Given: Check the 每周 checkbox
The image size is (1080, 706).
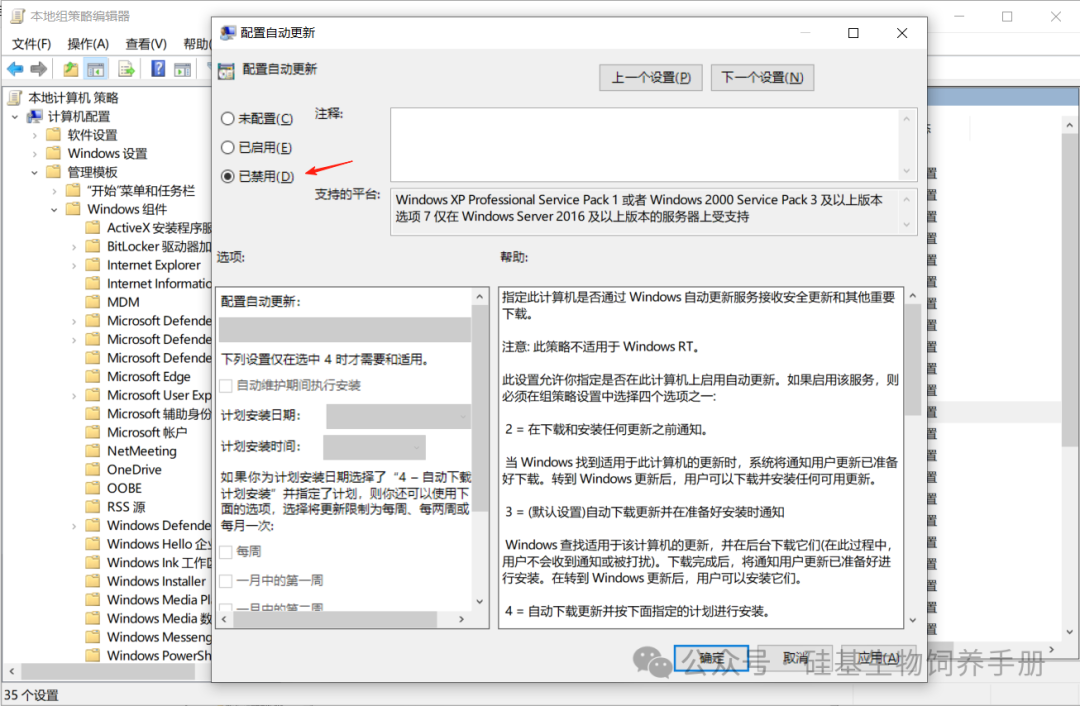Looking at the screenshot, I should 226,552.
